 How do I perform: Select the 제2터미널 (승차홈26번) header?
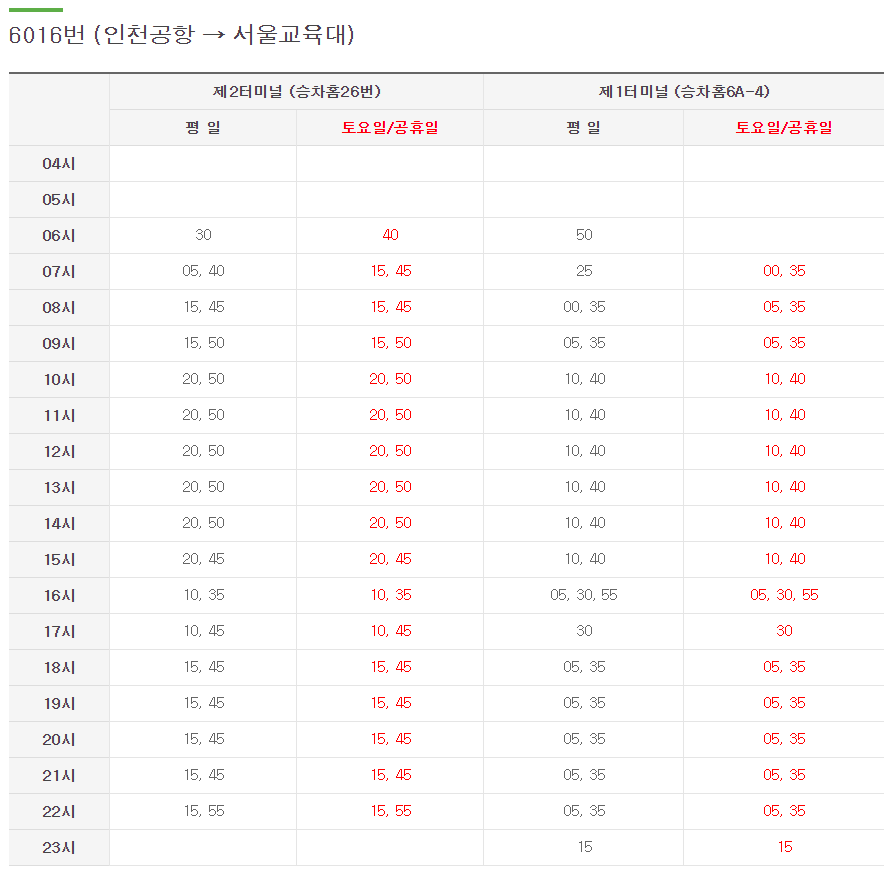point(296,91)
